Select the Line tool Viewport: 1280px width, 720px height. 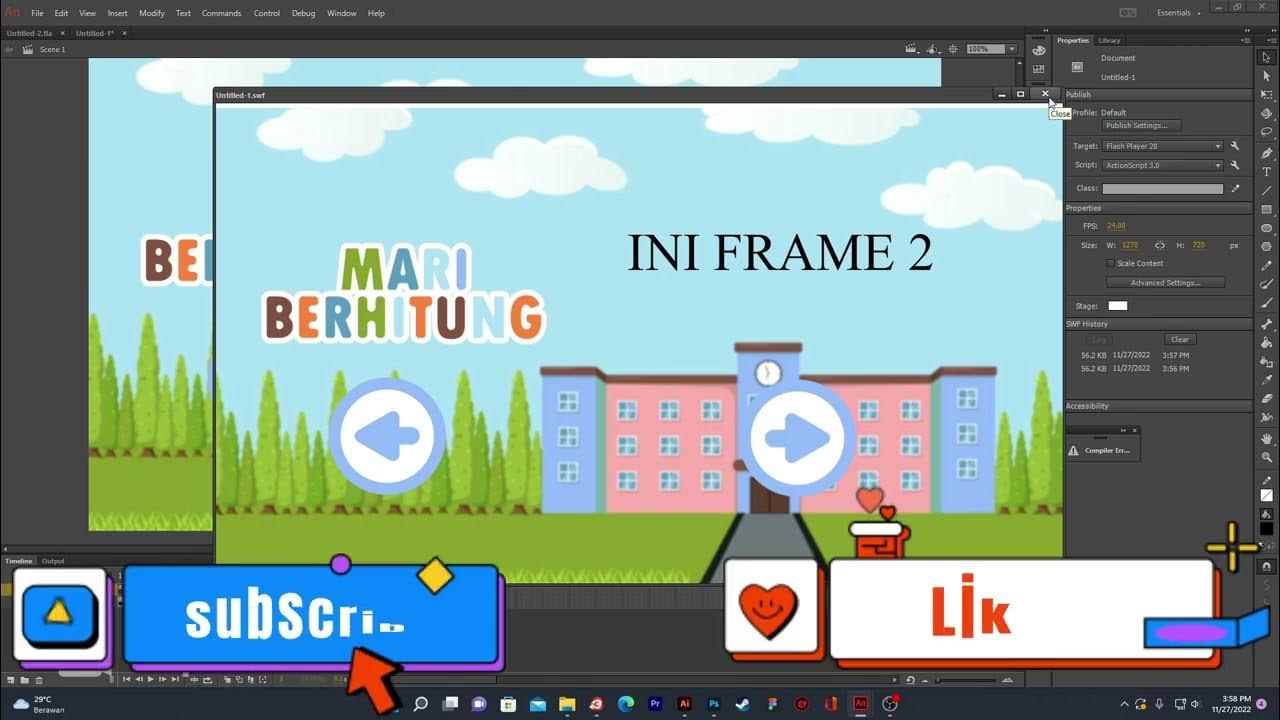coord(1267,190)
